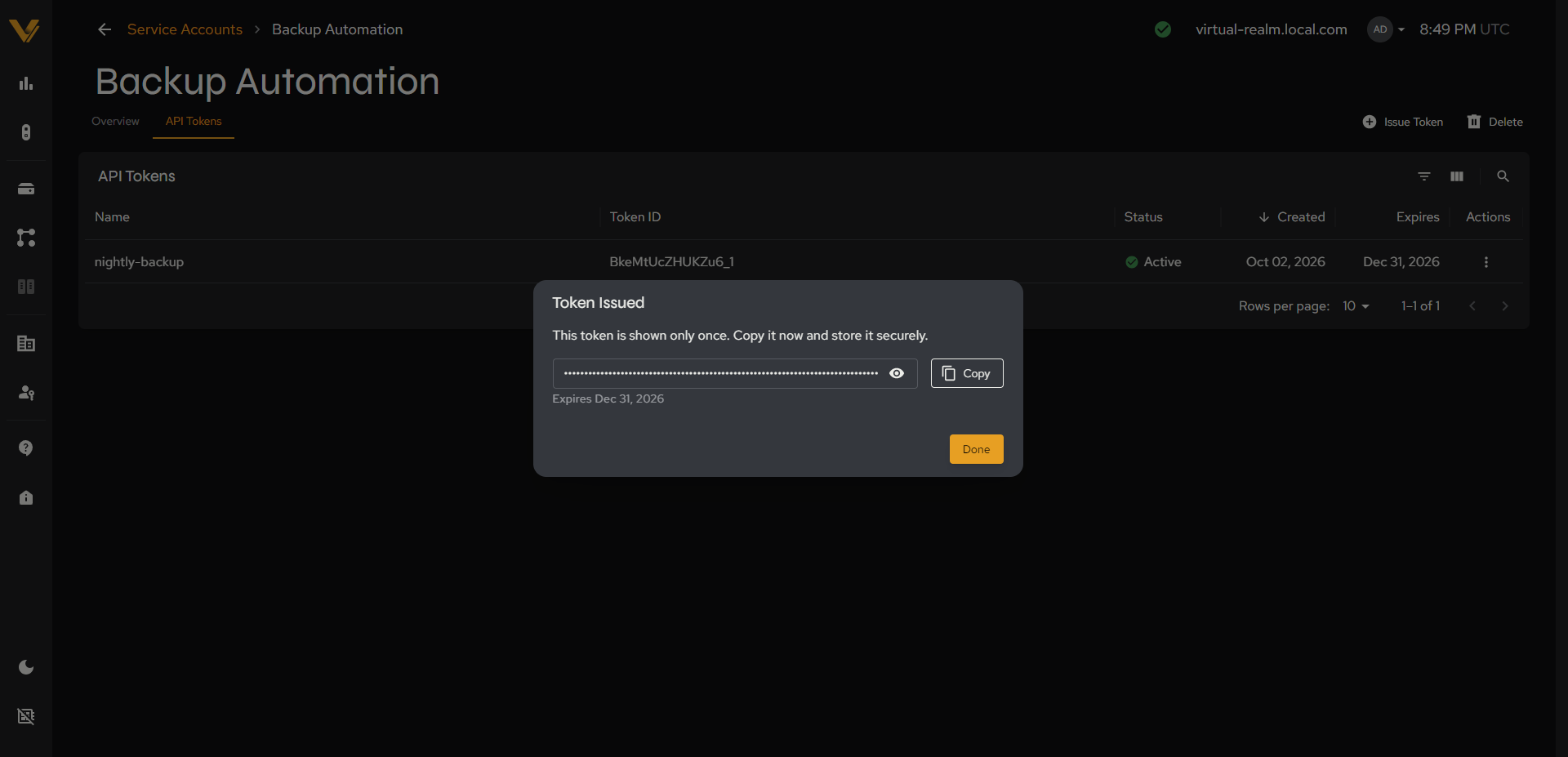Image resolution: width=1568 pixels, height=757 pixels.
Task: Click the Name column header
Action: [x=112, y=217]
